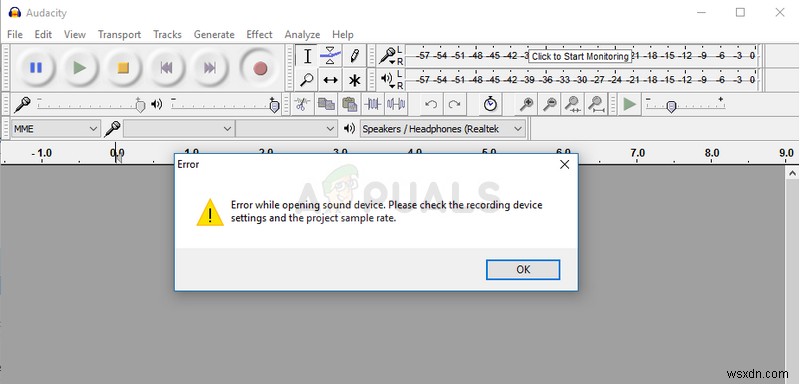Select the Multi-tool asterisk
This screenshot has width=800, height=384.
tap(354, 80)
